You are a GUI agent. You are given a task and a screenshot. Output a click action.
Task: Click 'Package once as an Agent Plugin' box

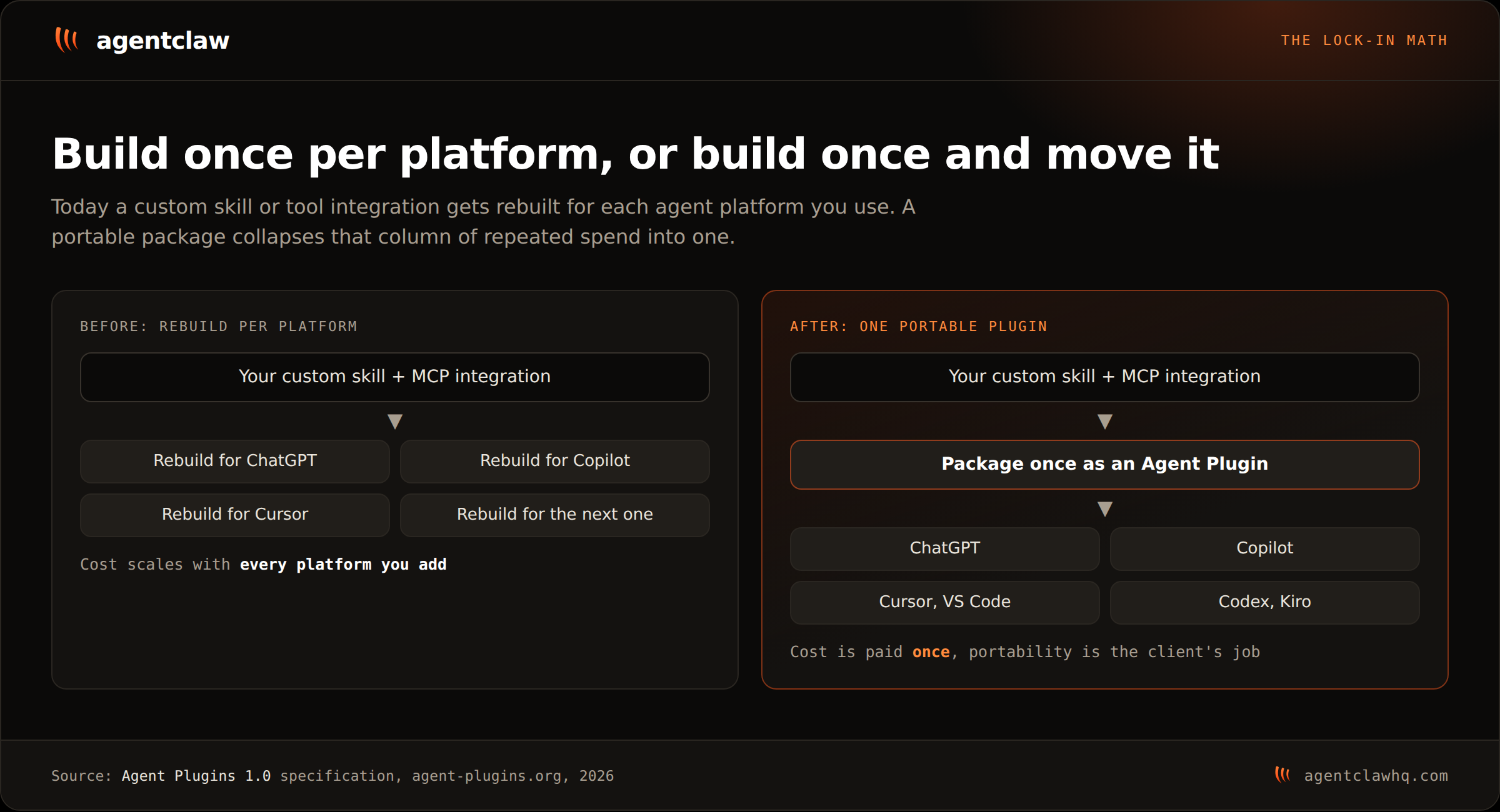(x=1105, y=465)
